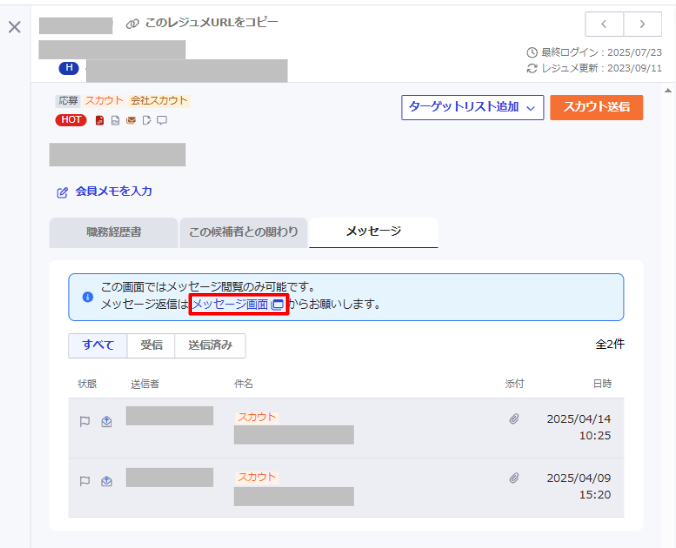Image resolution: width=676 pixels, height=548 pixels.
Task: Select the 受信 filter
Action: coord(151,345)
